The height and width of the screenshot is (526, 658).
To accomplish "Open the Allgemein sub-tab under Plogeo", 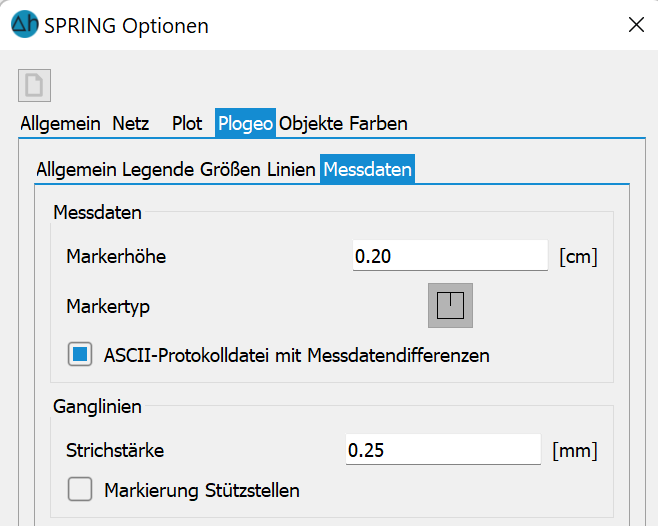I will click(76, 170).
